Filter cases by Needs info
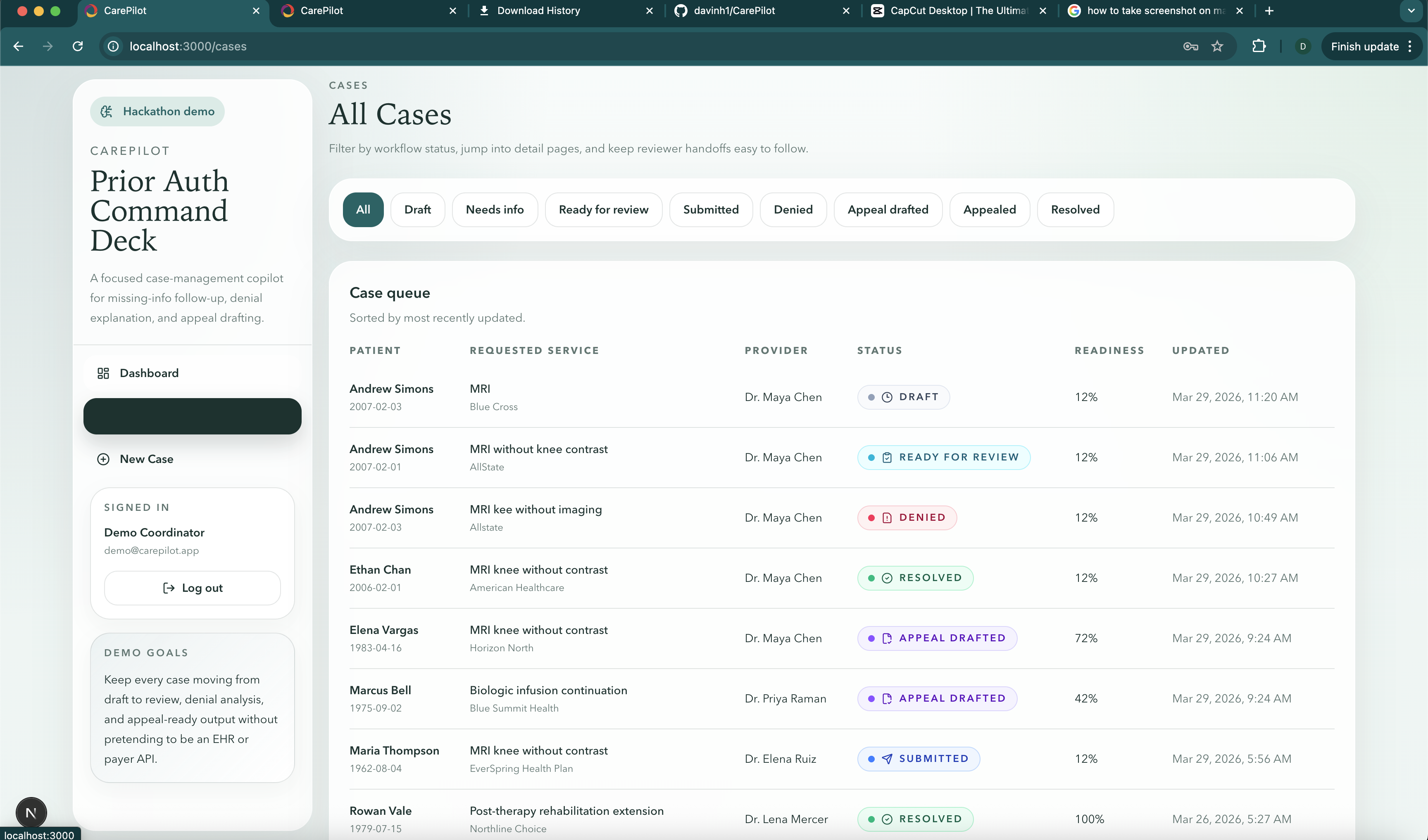The width and height of the screenshot is (1428, 840). tap(494, 209)
